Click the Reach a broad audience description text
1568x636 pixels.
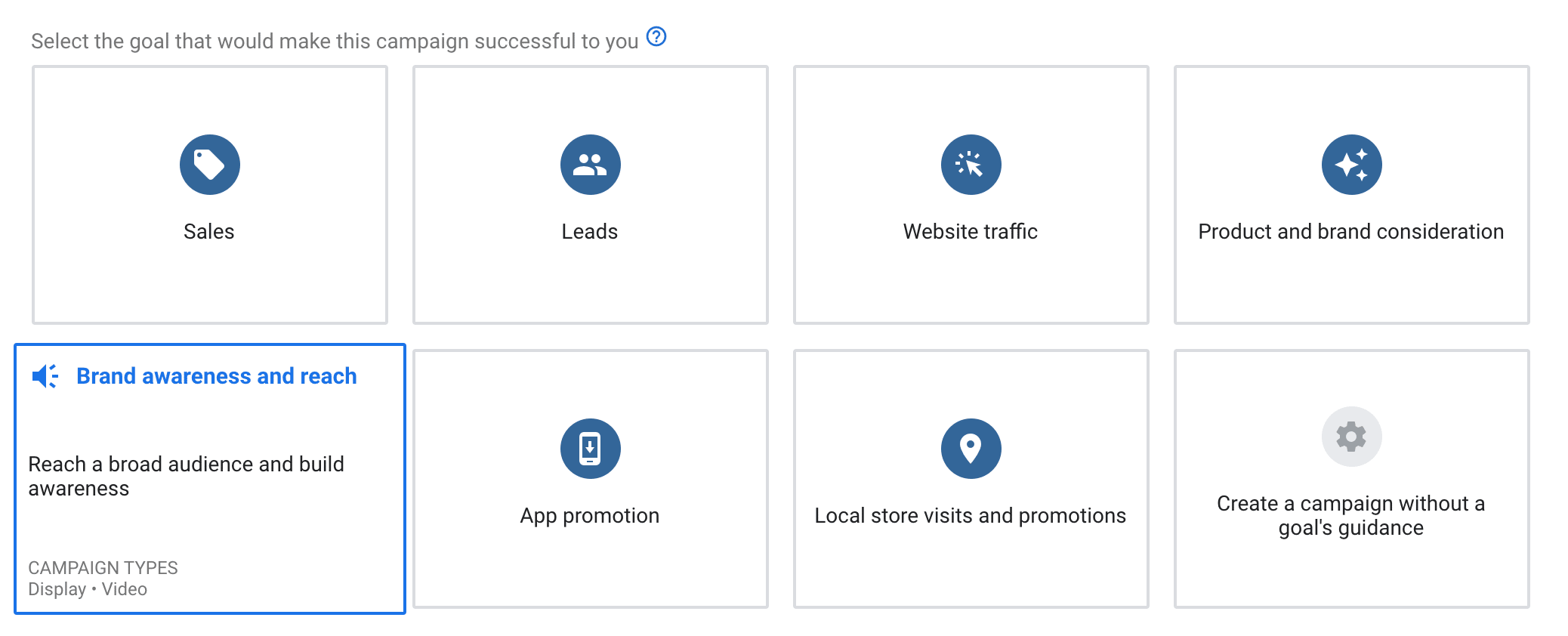coord(186,476)
